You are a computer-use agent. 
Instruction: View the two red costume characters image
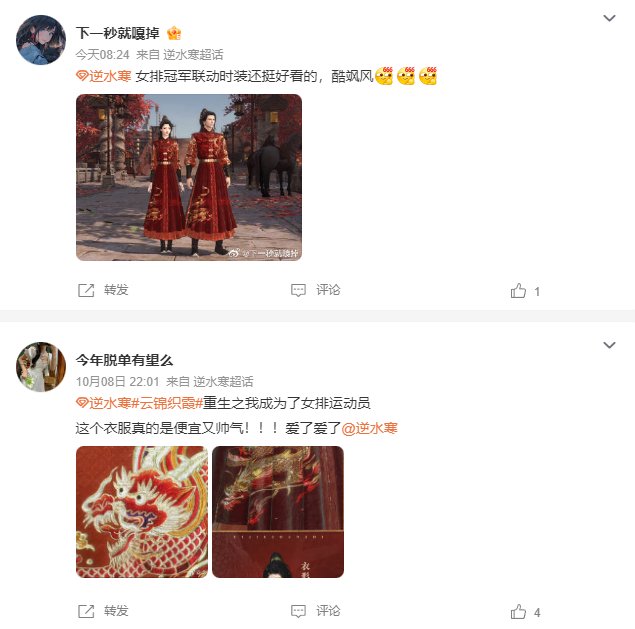click(189, 177)
